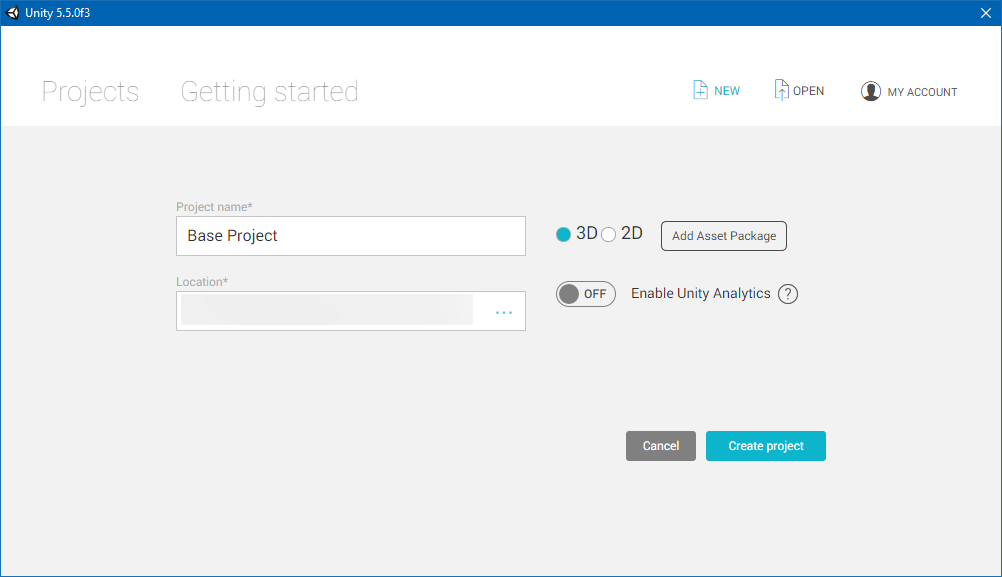
Task: Select the 3D project template
Action: [x=563, y=233]
